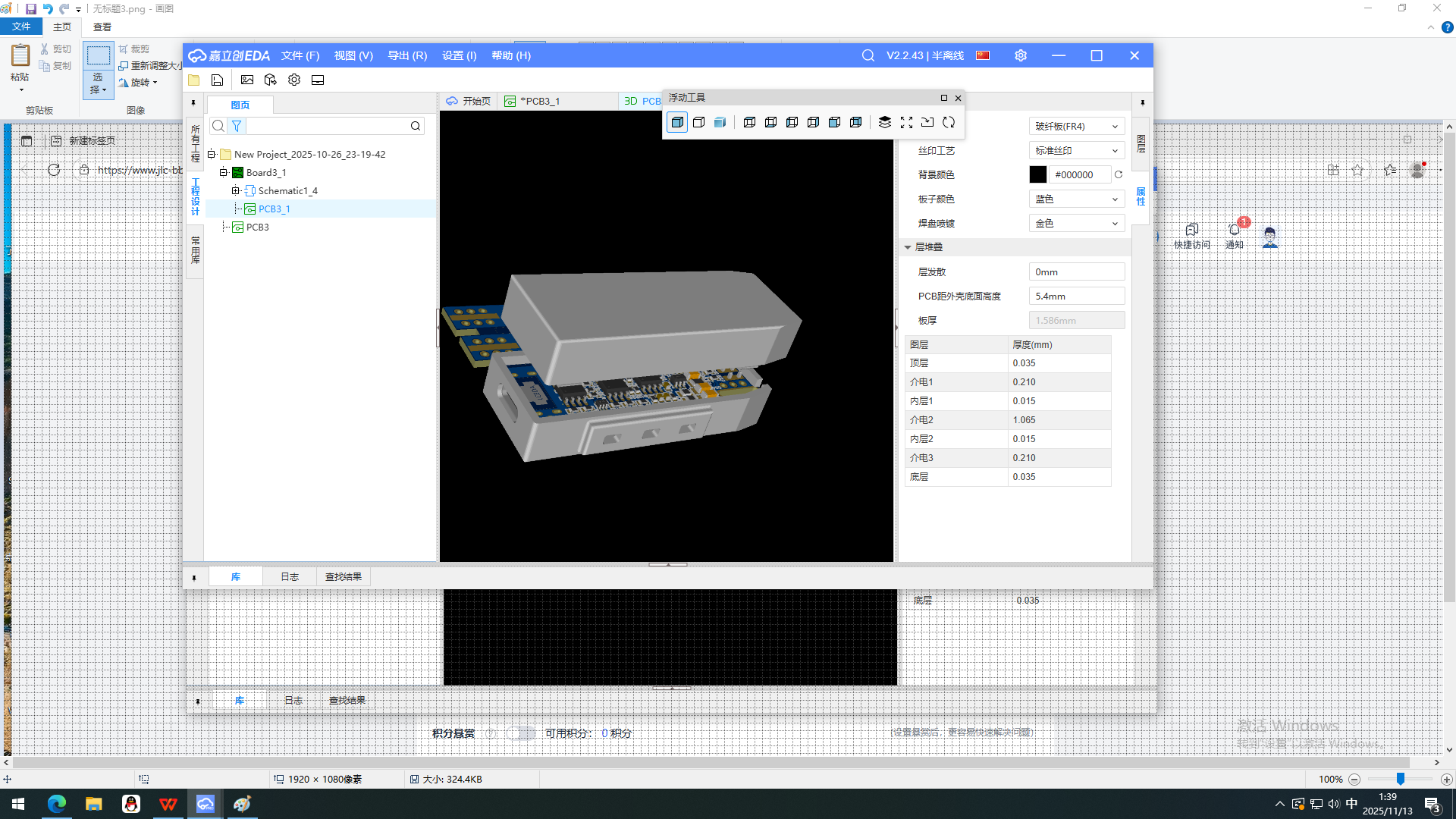The image size is (1456, 819).
Task: Toggle the filter funnel in search box
Action: point(237,126)
